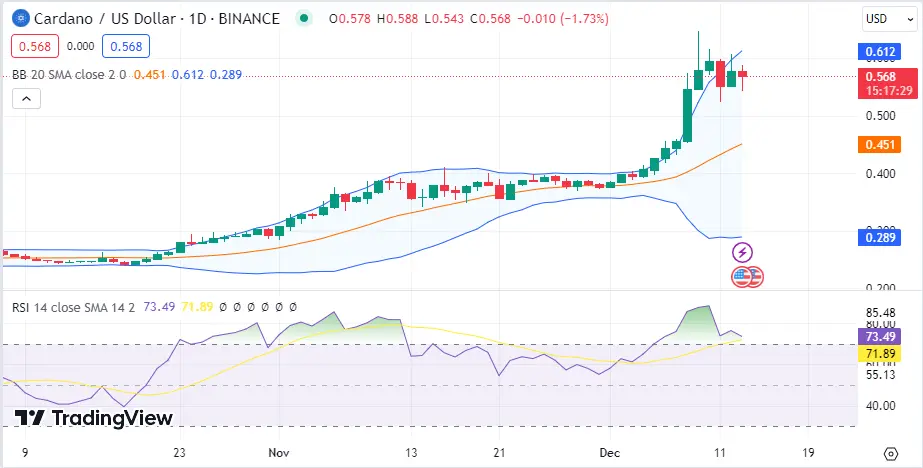Screen dimensions: 923x468
Task: Select the RSI 14 close SMA indicator label
Action: pyautogui.click(x=74, y=307)
